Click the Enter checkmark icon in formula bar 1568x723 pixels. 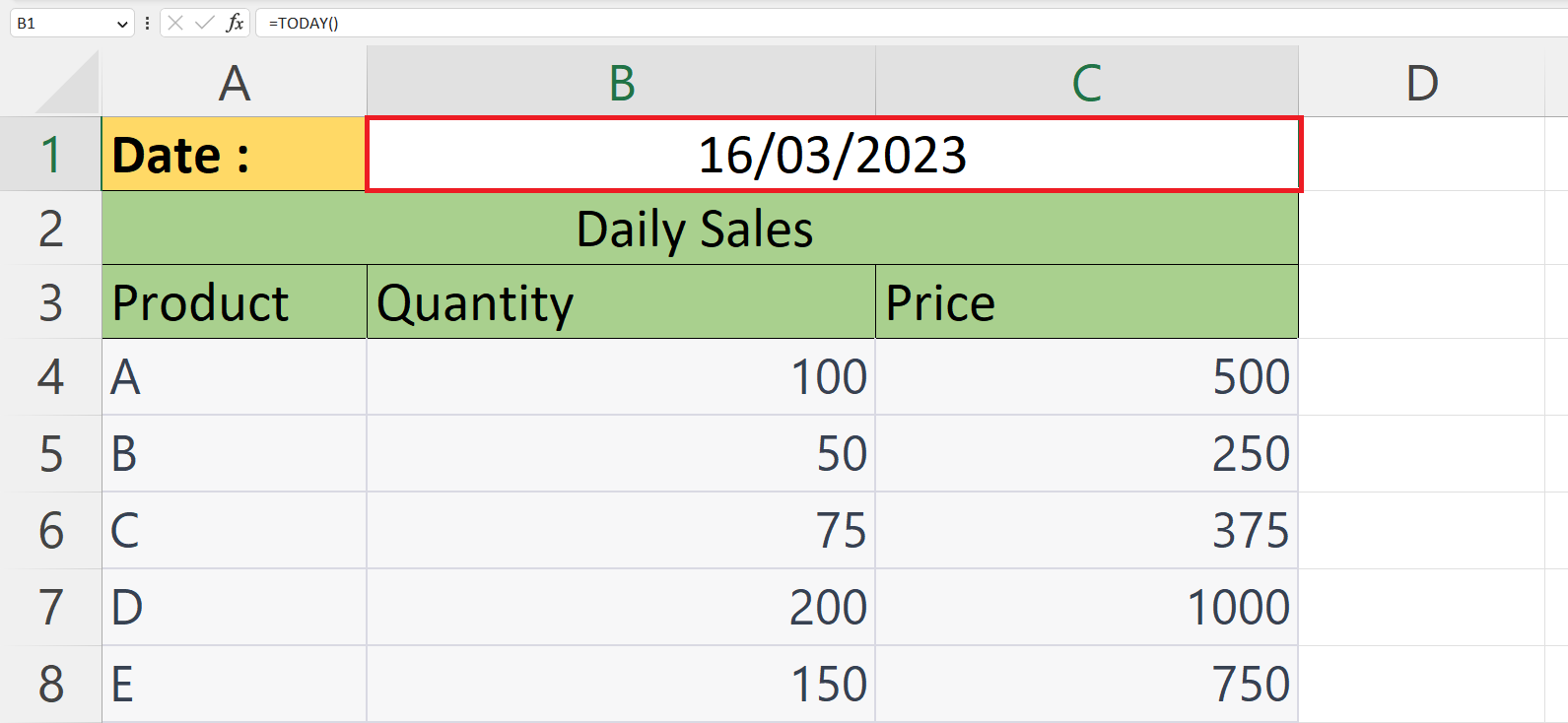click(205, 23)
